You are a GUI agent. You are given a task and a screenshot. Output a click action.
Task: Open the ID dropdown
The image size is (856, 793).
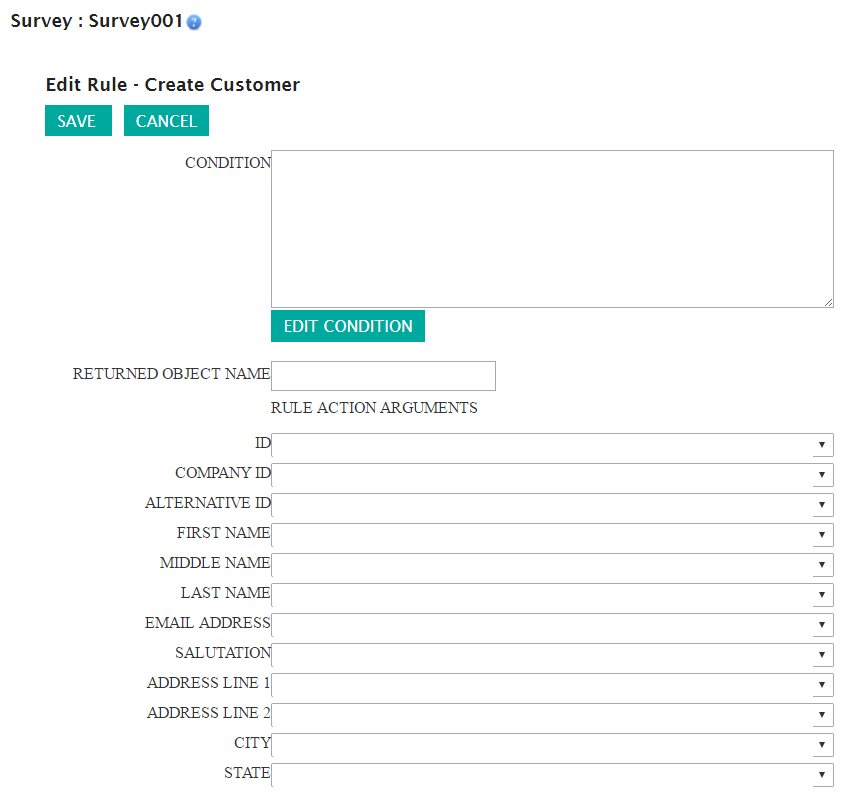click(x=552, y=445)
